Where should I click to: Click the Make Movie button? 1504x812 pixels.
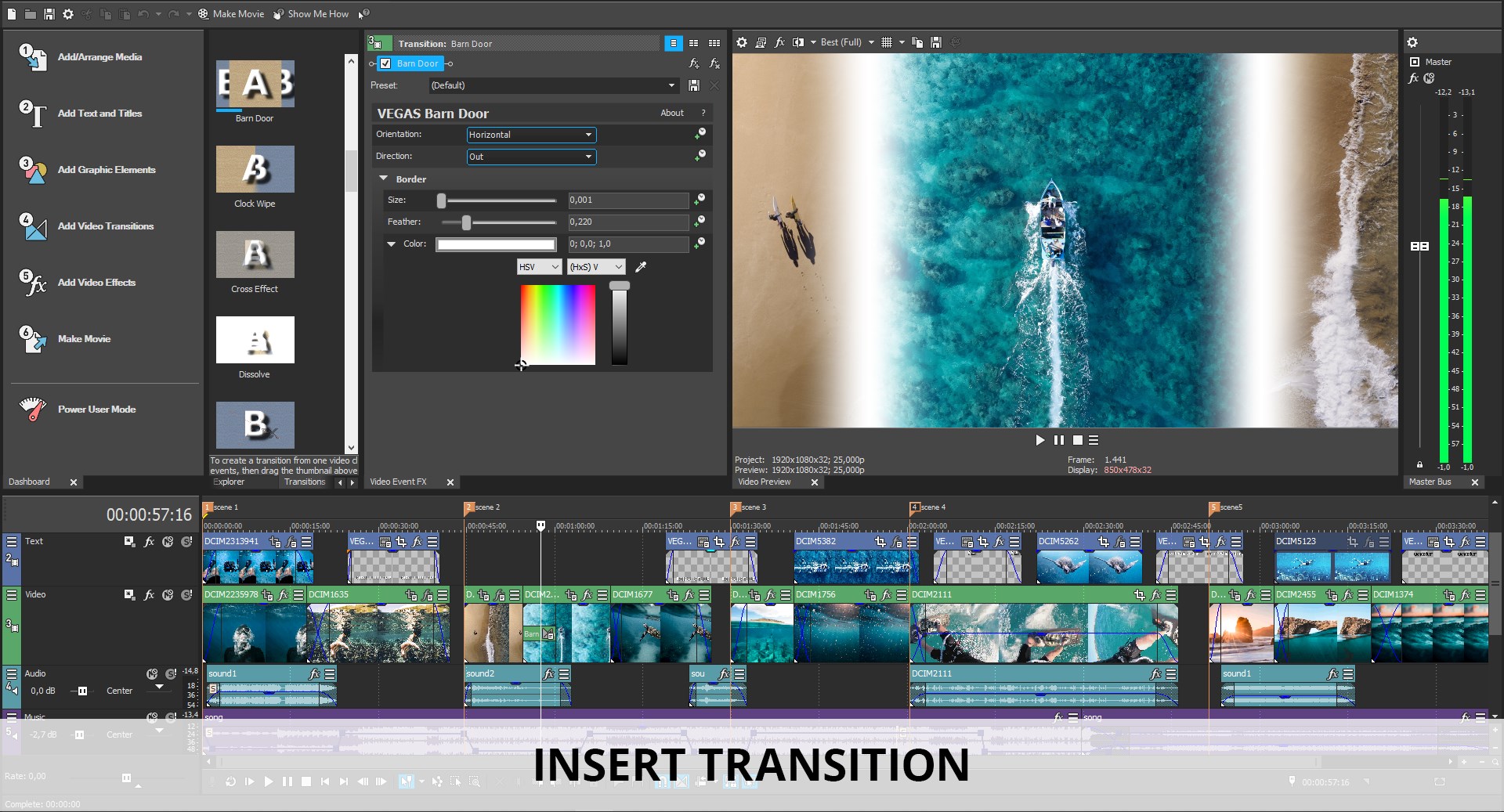click(231, 13)
